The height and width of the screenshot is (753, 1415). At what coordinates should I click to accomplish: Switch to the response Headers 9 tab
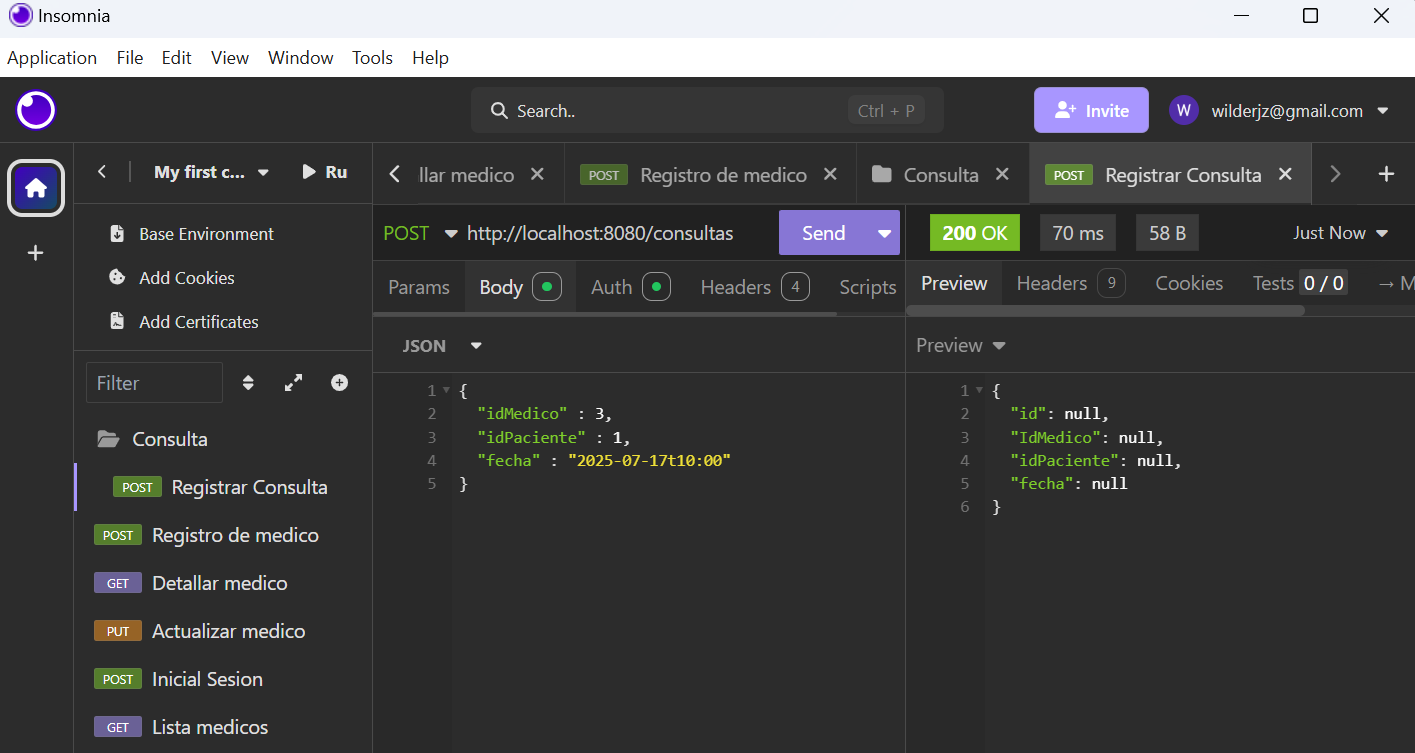1071,283
